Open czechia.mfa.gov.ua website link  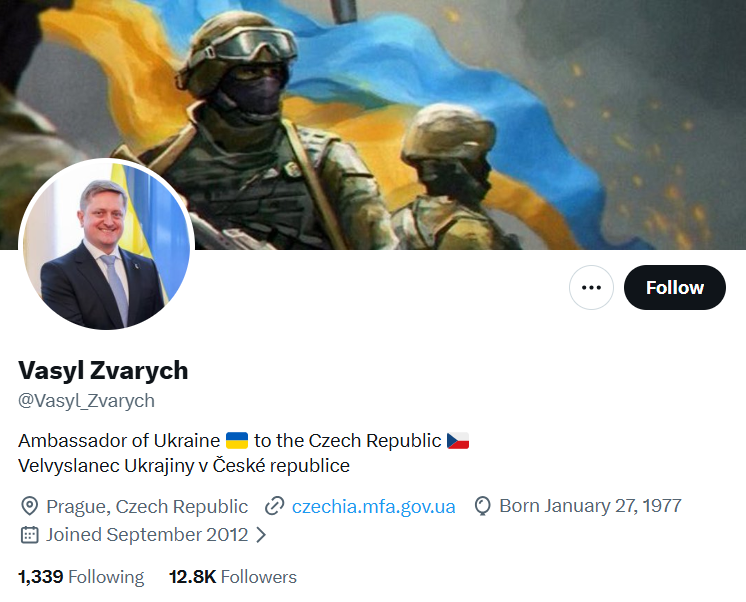(x=373, y=506)
